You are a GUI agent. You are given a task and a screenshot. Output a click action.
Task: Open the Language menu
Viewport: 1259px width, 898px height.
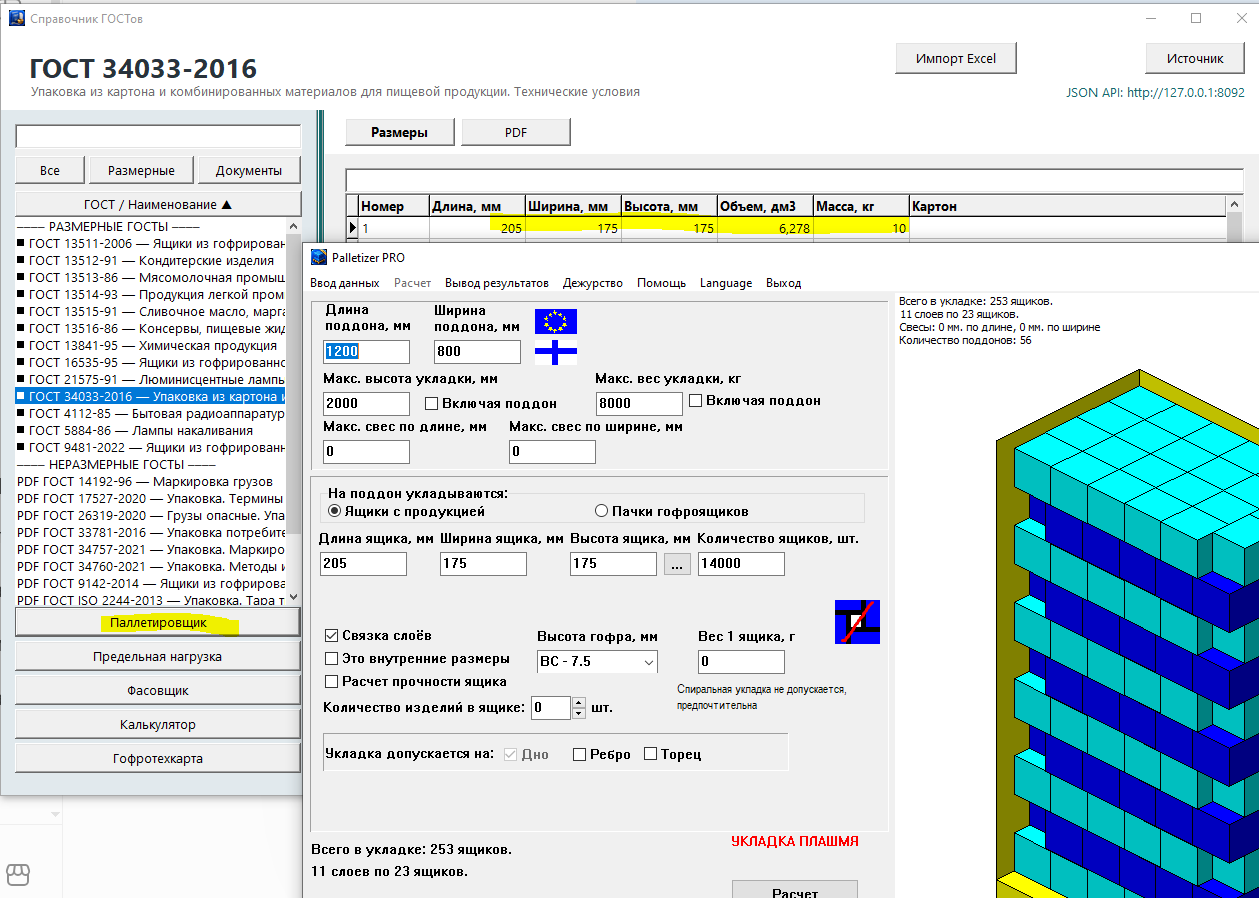726,283
